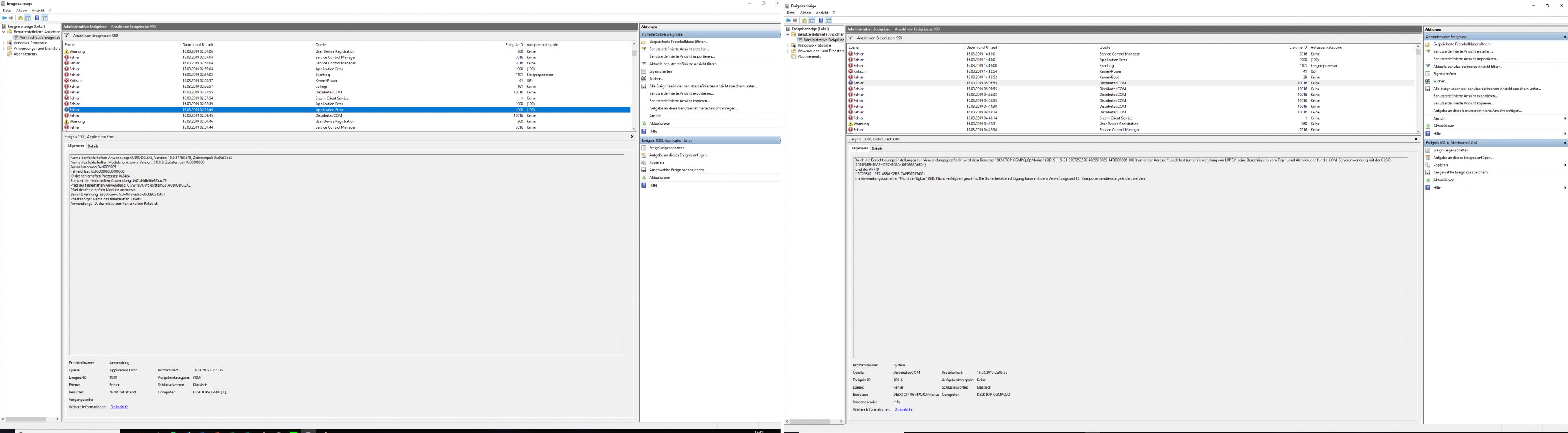This screenshot has height=433, width=1568.
Task: Click the Forward arrow in right window toolbar
Action: 795,21
